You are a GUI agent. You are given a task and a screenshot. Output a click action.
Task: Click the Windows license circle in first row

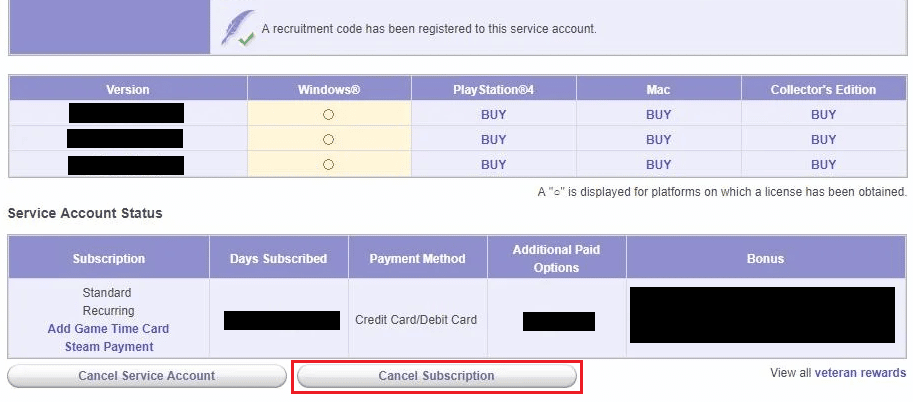pyautogui.click(x=328, y=115)
